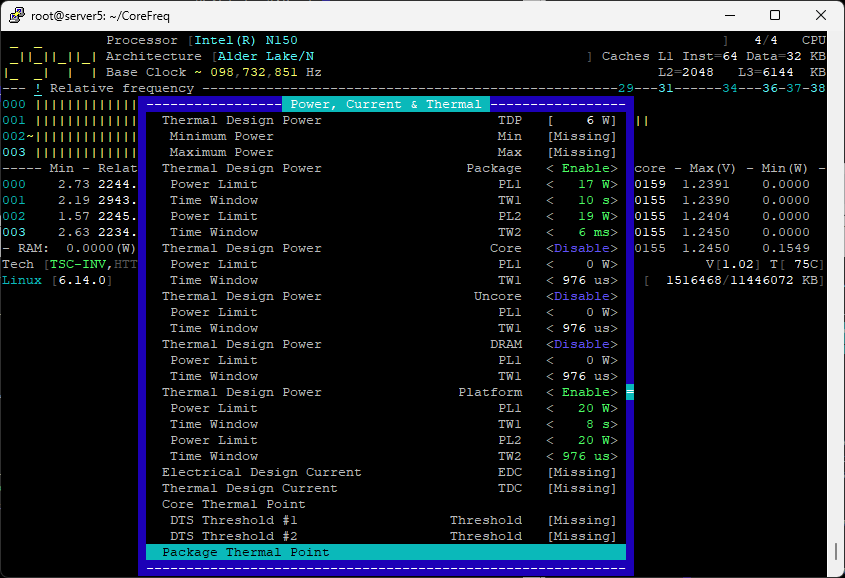Viewport: 845px width, 578px height.
Task: Close the PuTTY terminal window
Action: tap(820, 15)
